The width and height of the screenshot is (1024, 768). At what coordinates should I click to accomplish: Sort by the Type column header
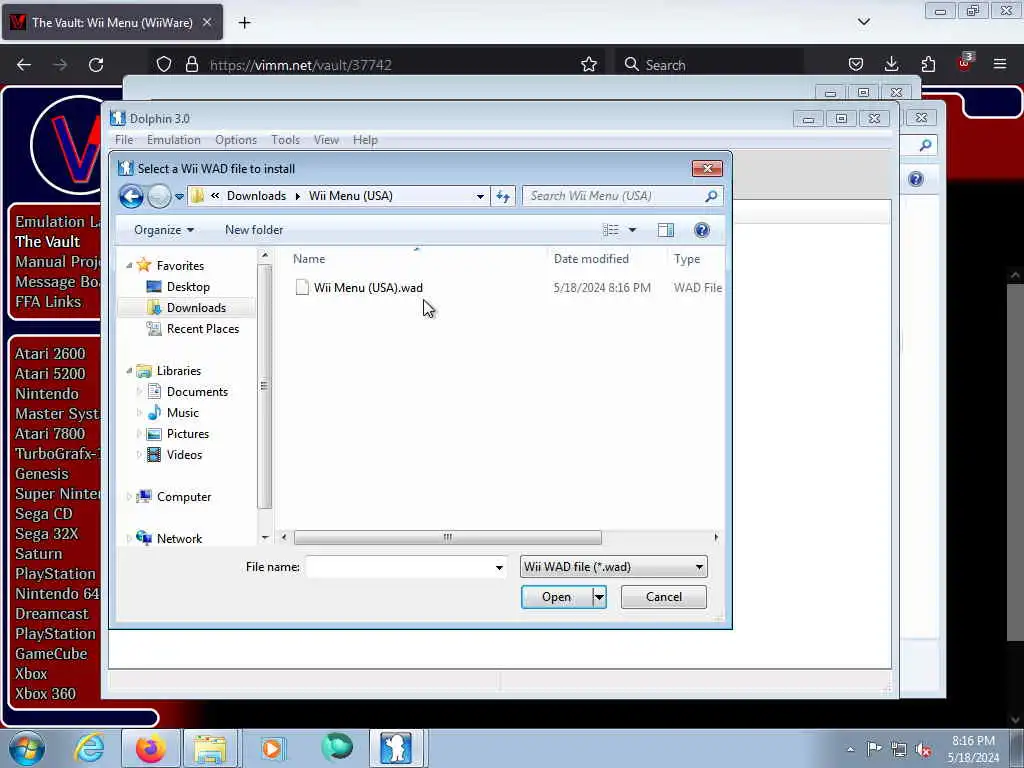(x=687, y=259)
